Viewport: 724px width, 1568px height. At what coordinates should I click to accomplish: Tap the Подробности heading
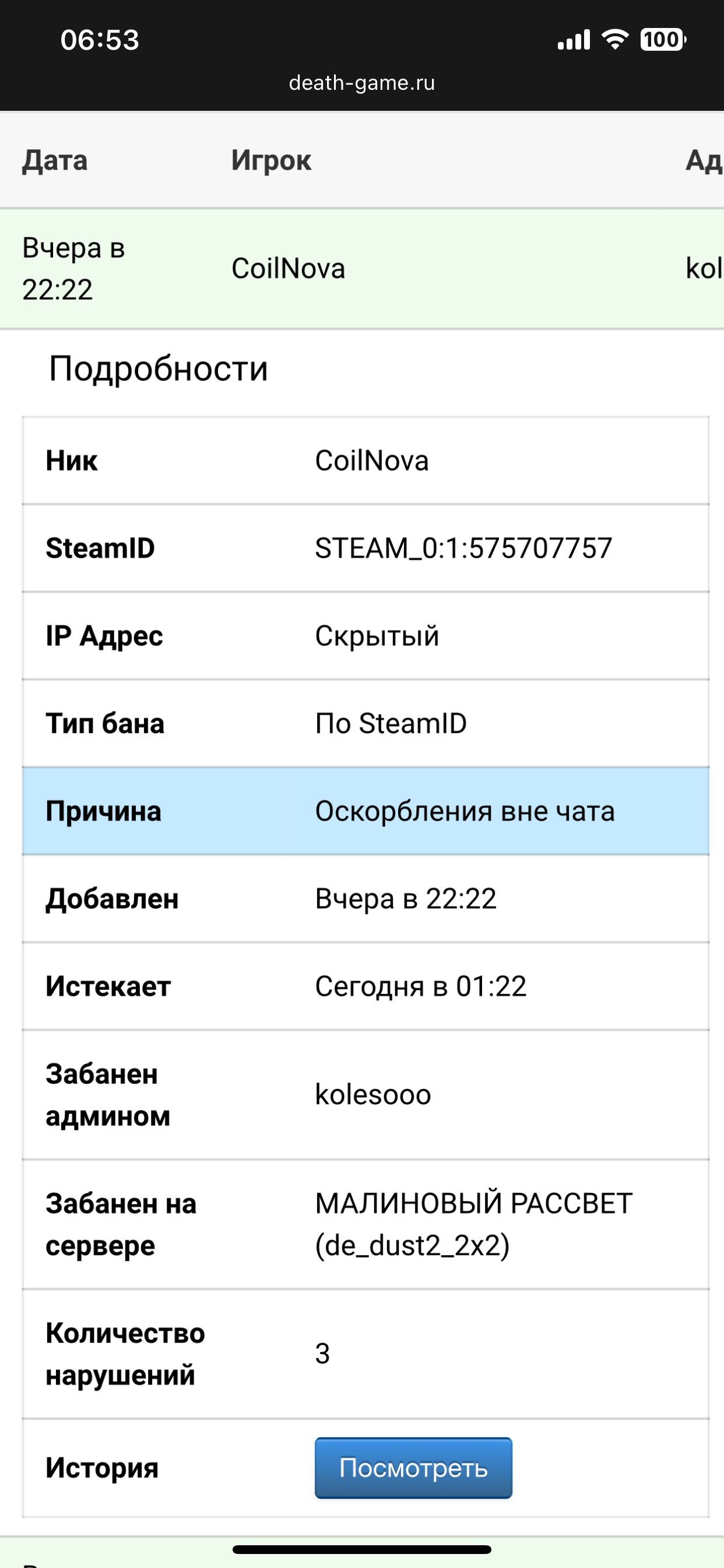click(x=158, y=369)
